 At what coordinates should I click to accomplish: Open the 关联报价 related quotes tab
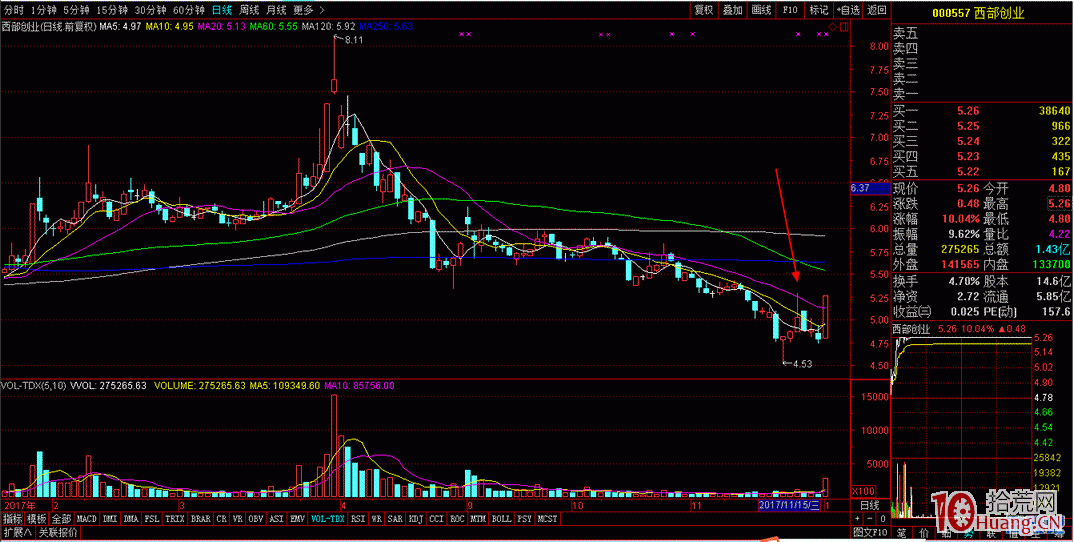tap(58, 532)
